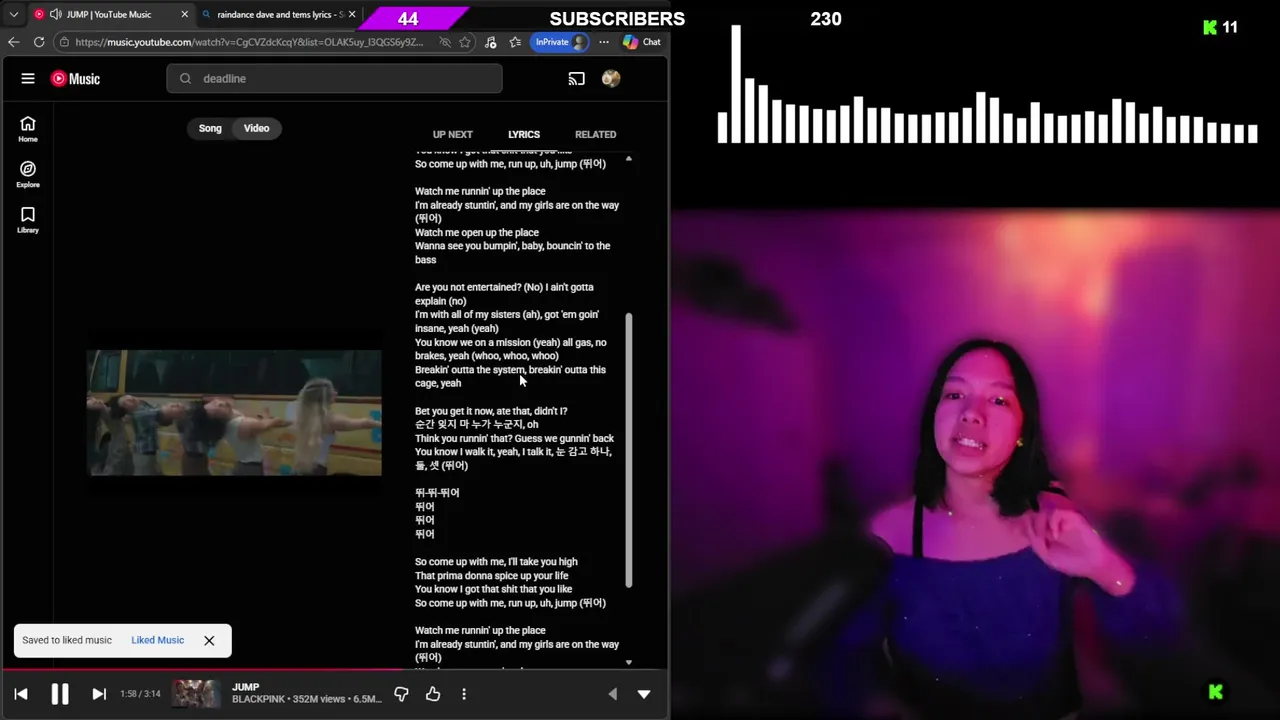Toggle the like thumbs-up for JUMP

[433, 694]
